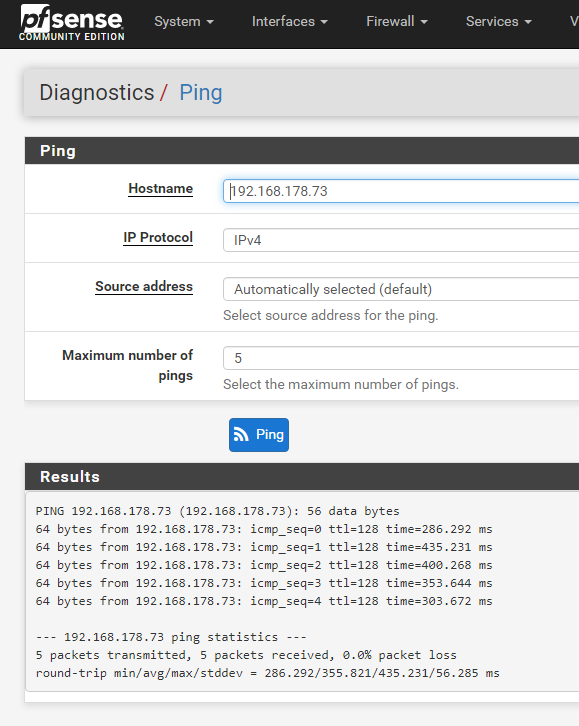
Task: Click the icmp_seq=0 result line
Action: (264, 529)
